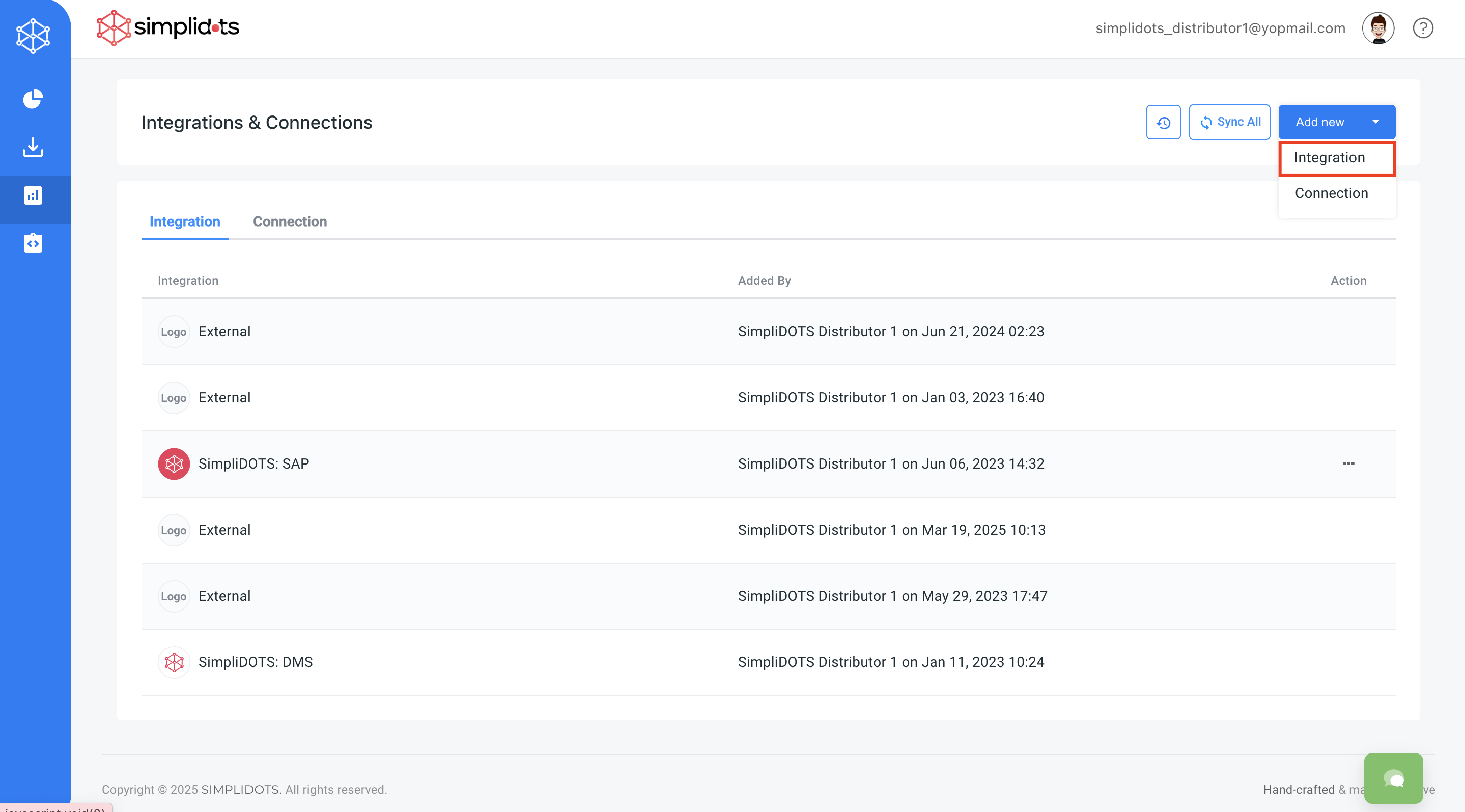Choose Integration from Add new menu
The image size is (1465, 812).
point(1329,157)
